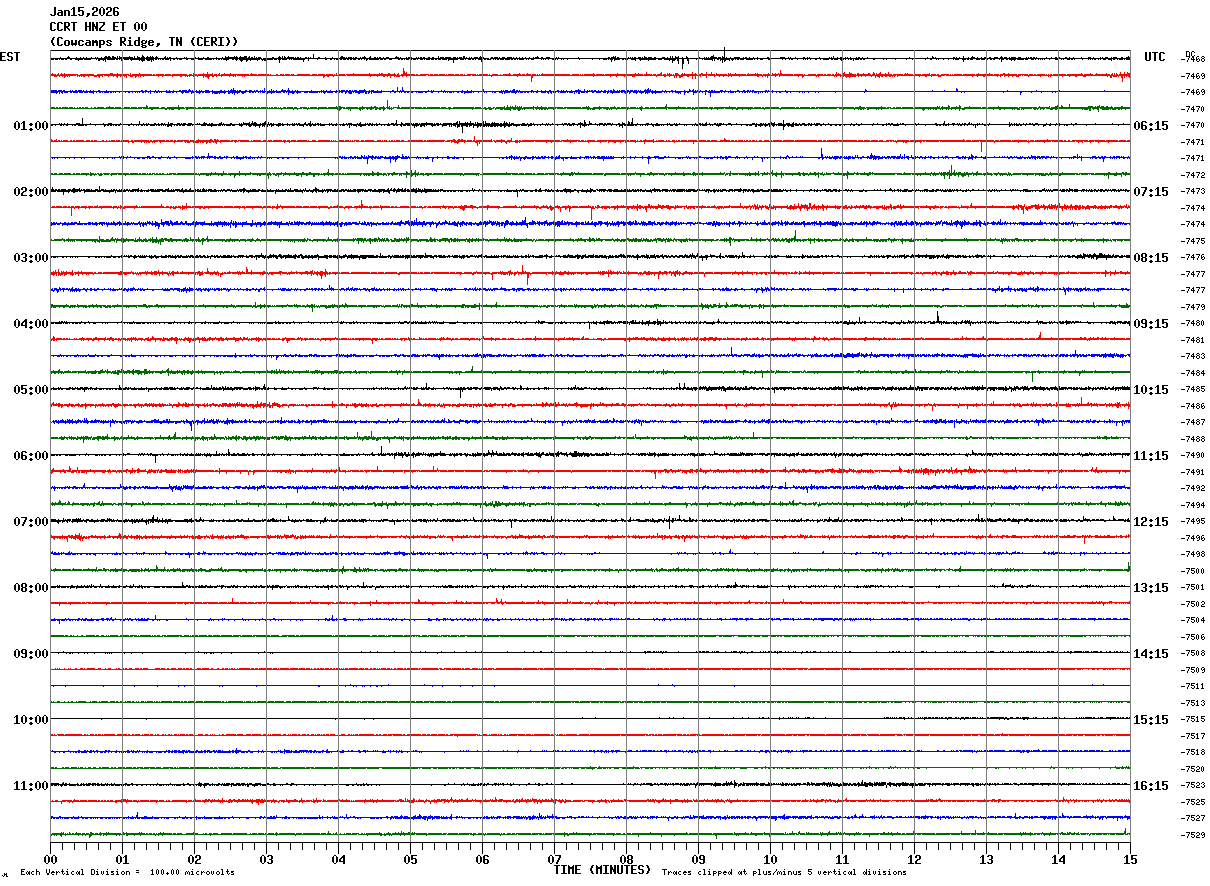Viewport: 1210px width, 886px height.
Task: Click the 16:15 UTC time label
Action: (1151, 786)
